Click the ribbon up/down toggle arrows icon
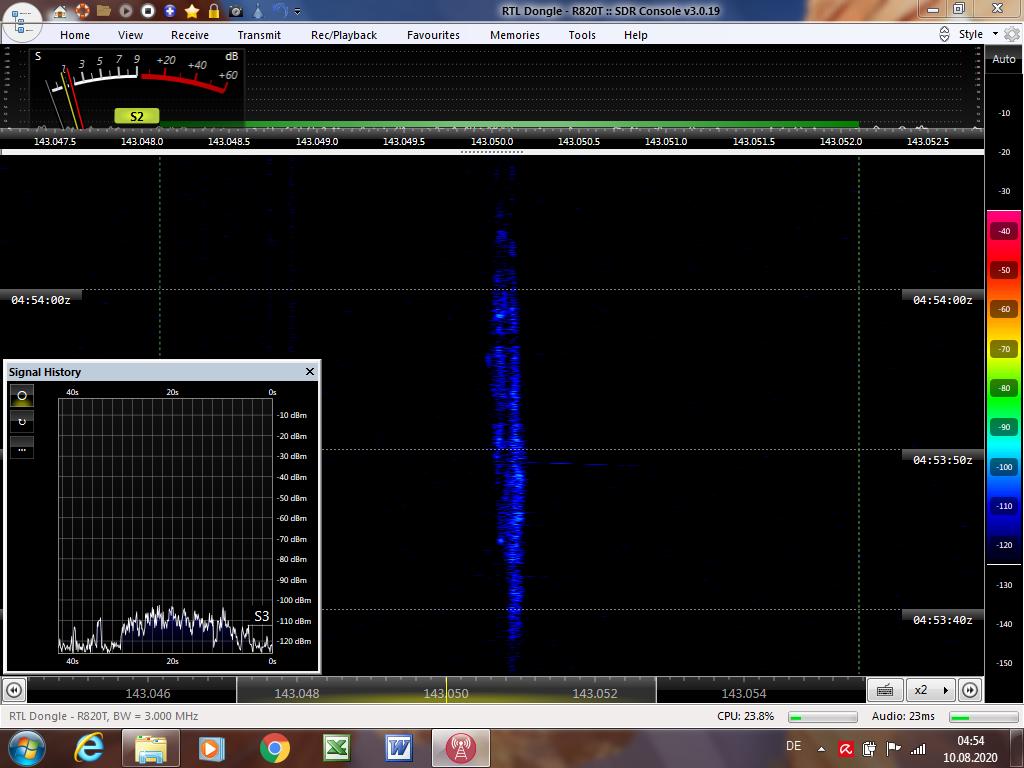Viewport: 1024px width, 768px height. [944, 35]
